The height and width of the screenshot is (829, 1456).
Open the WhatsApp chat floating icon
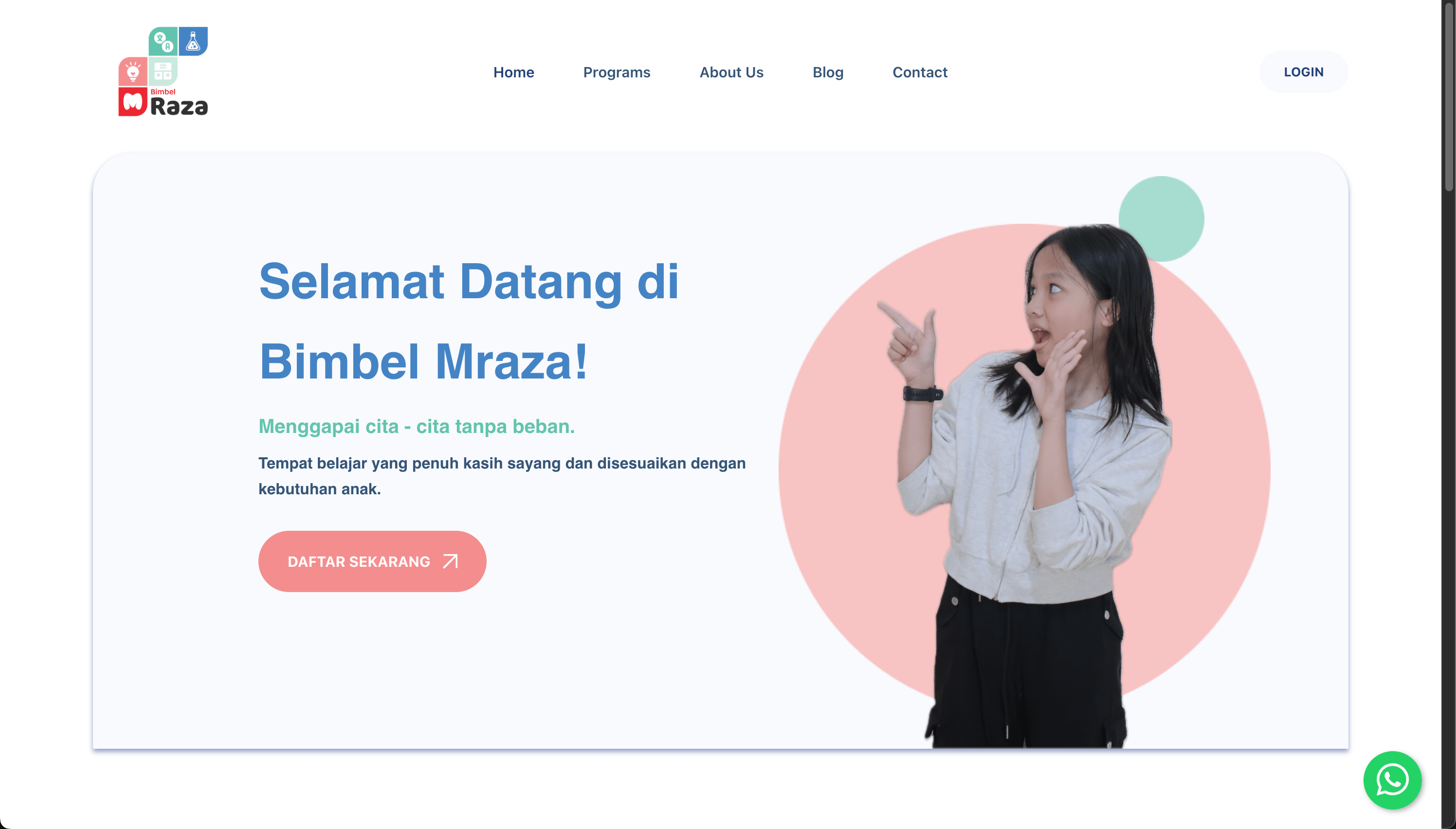tap(1392, 780)
